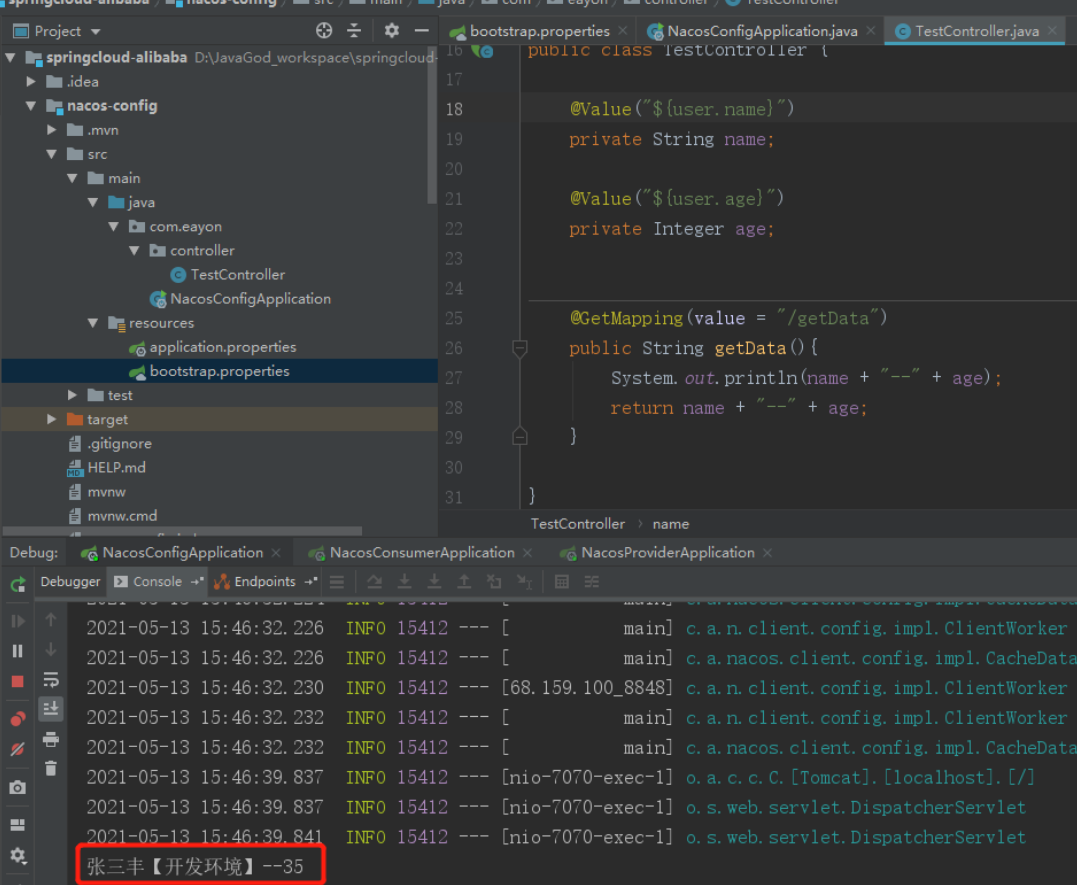
Task: Expand the .idea folder
Action: [x=31, y=82]
